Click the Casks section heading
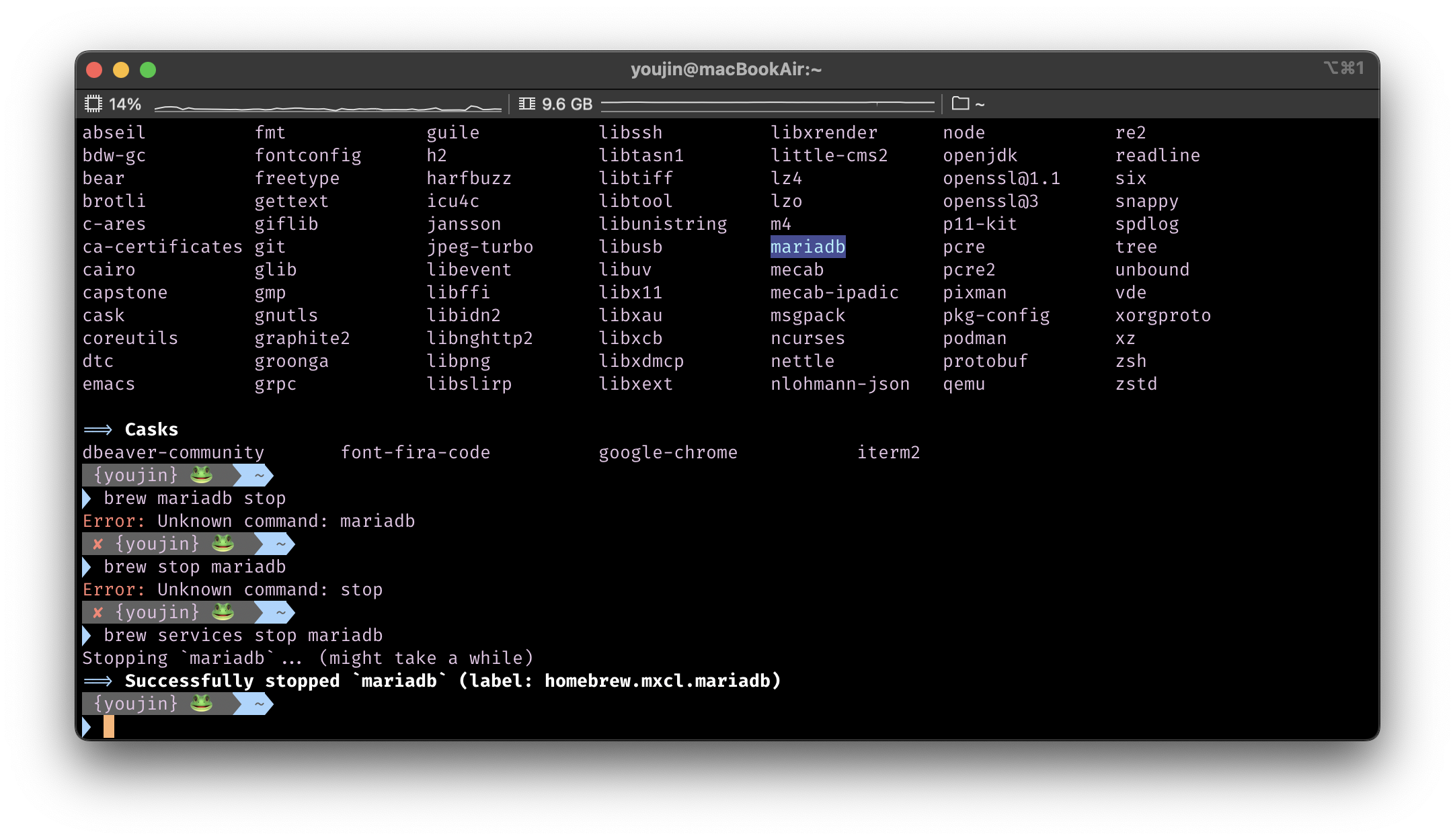The width and height of the screenshot is (1455, 840). pos(151,429)
